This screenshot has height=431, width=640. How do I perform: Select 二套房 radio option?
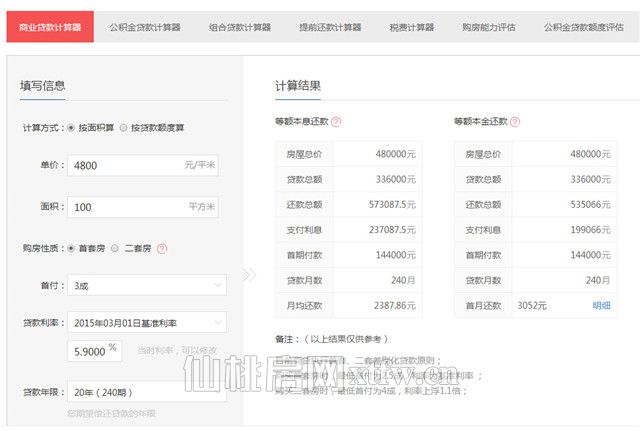[115, 248]
